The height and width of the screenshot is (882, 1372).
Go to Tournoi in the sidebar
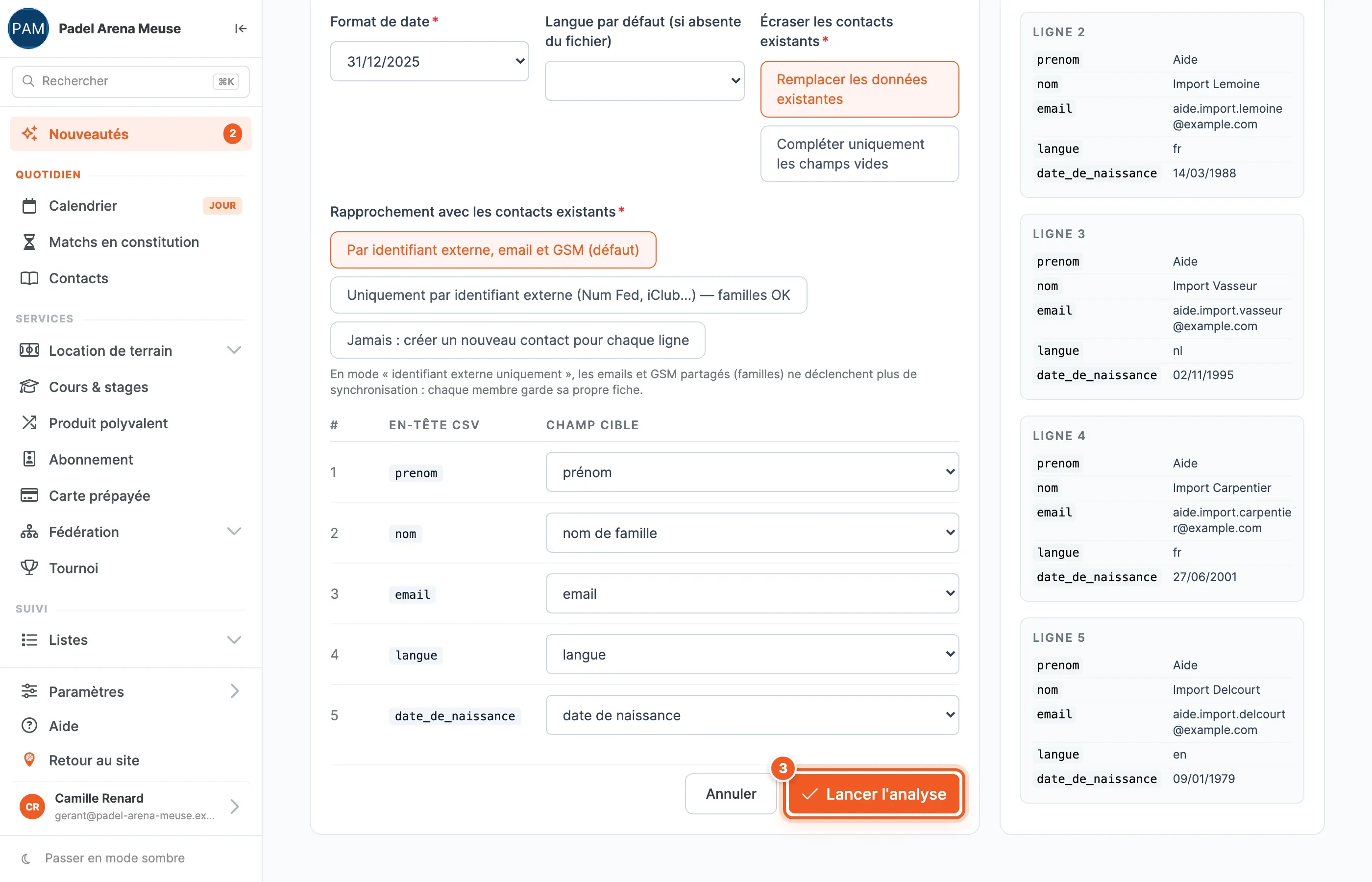[x=130, y=568]
